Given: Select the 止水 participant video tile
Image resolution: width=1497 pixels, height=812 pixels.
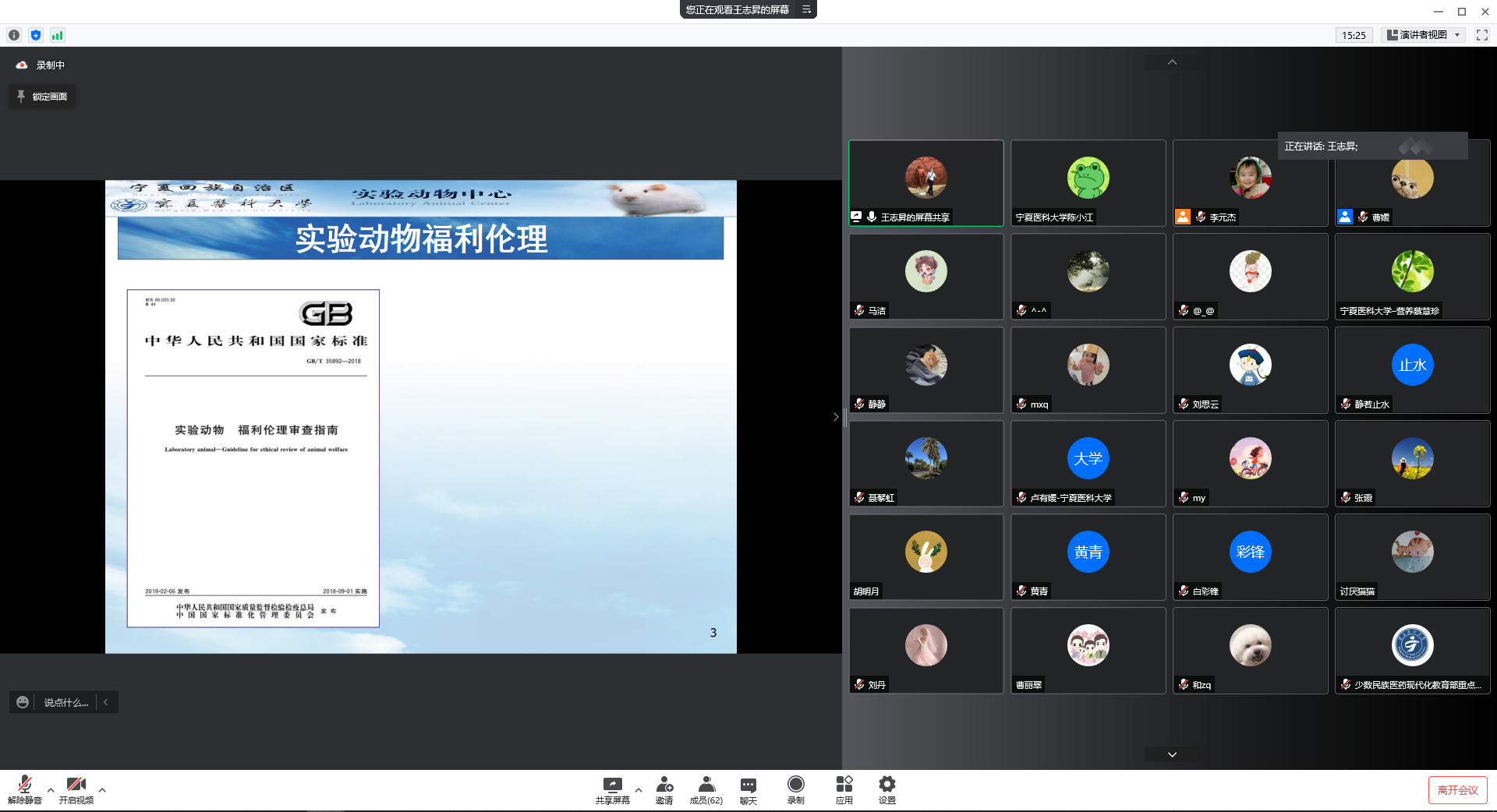Looking at the screenshot, I should tap(1412, 370).
